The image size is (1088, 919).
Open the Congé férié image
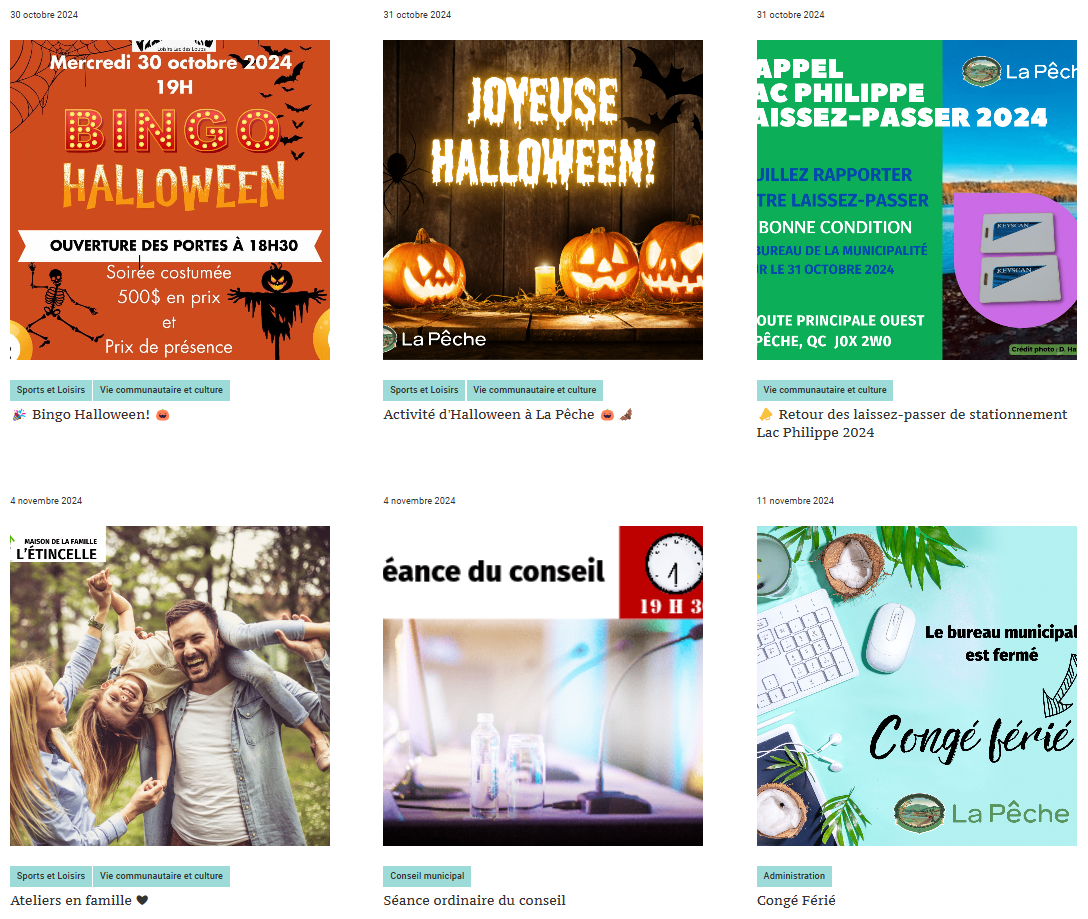tap(917, 686)
